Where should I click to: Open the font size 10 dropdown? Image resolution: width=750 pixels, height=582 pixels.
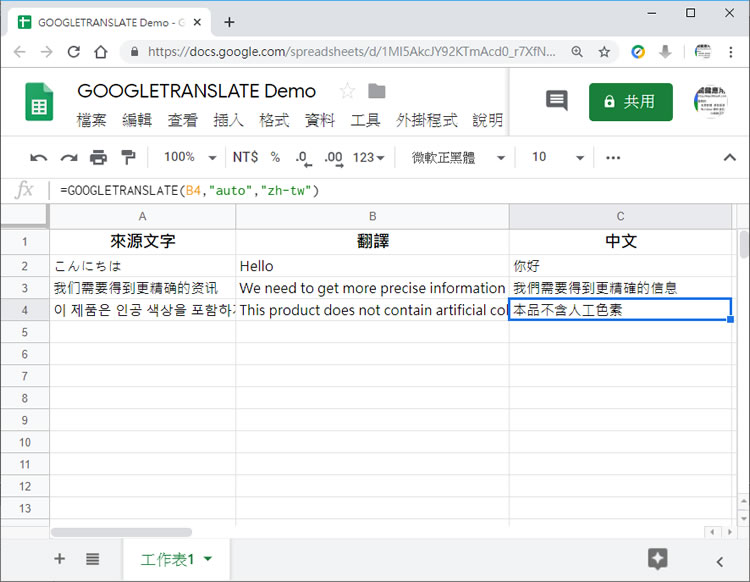tap(558, 157)
